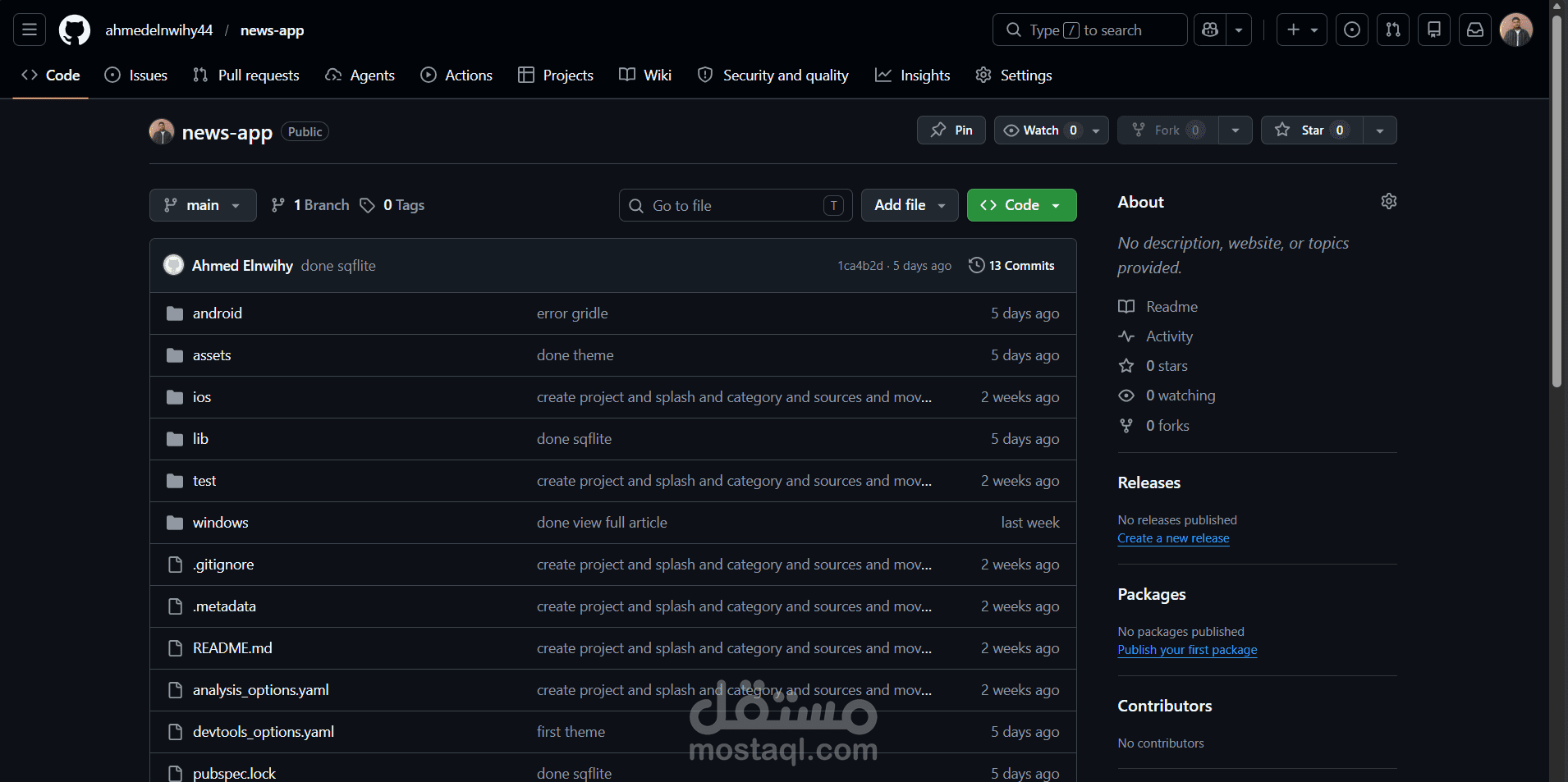The image size is (1568, 782).
Task: Open the notifications inbox icon
Action: 1475,30
